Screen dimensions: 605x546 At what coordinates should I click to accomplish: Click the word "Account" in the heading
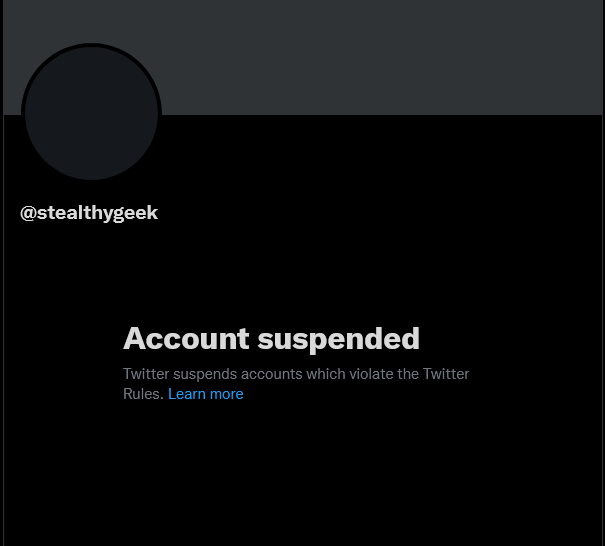click(x=186, y=338)
